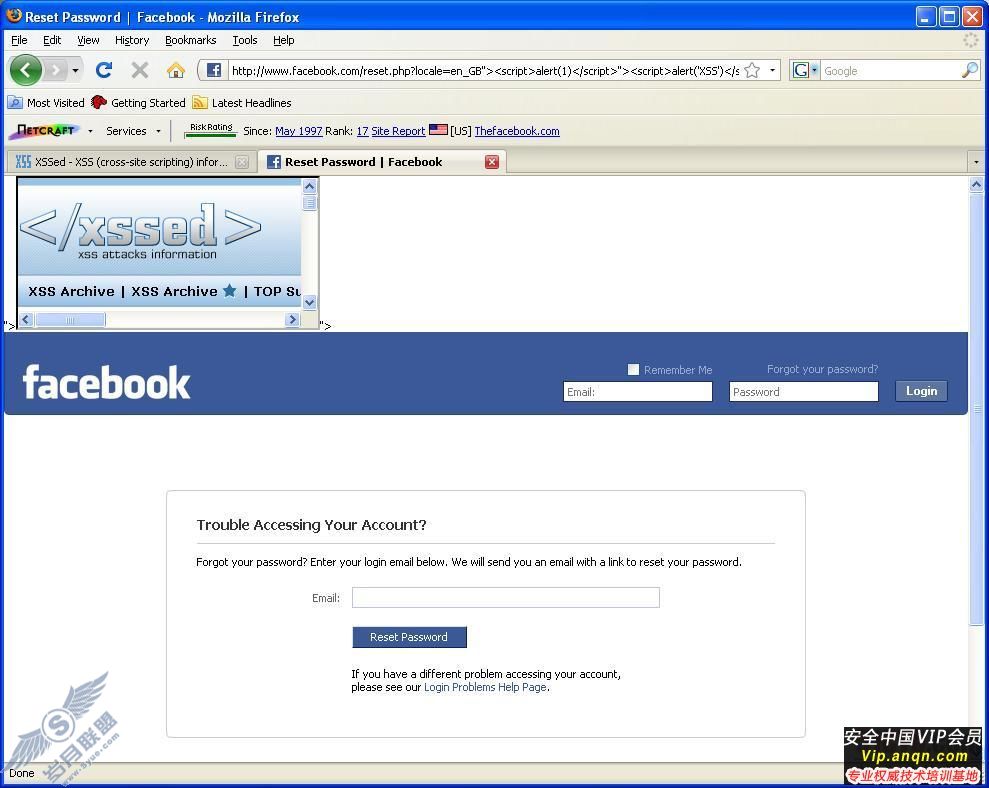
Task: Click the main page vertical scrollbar thumb
Action: [x=976, y=409]
